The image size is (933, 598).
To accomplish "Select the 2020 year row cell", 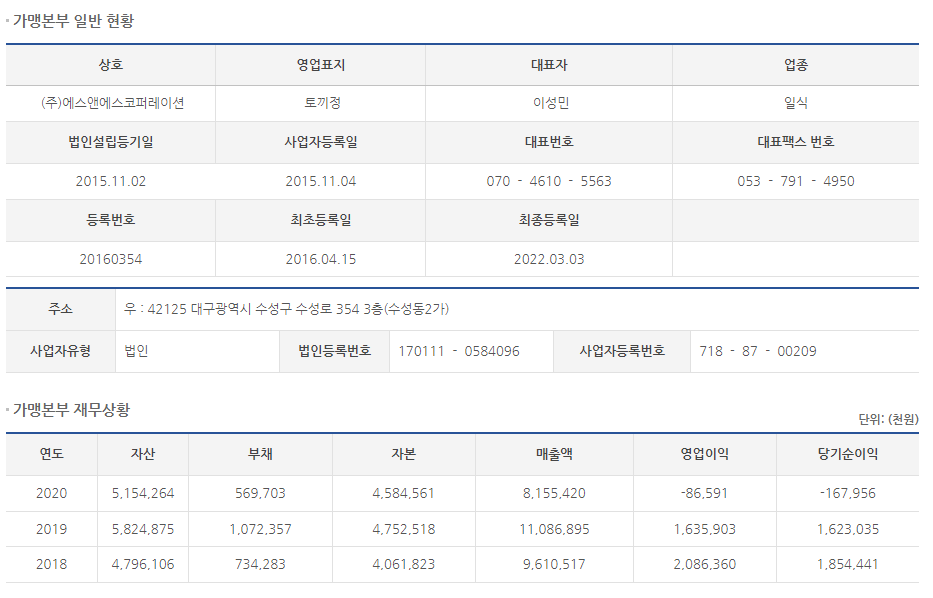I will tap(52, 493).
